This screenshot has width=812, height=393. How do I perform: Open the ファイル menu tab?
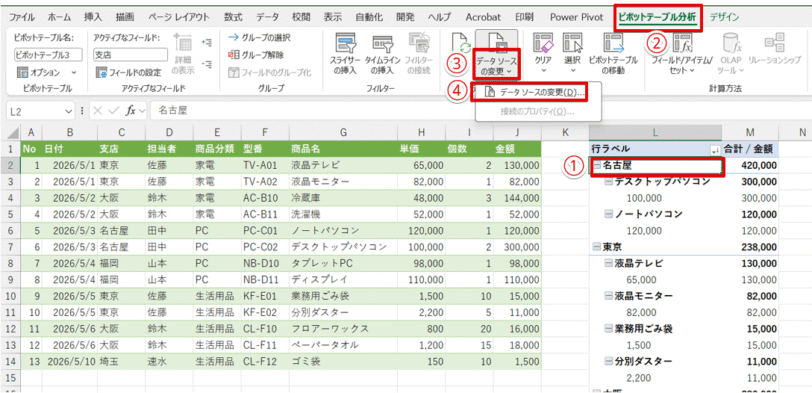(x=22, y=17)
